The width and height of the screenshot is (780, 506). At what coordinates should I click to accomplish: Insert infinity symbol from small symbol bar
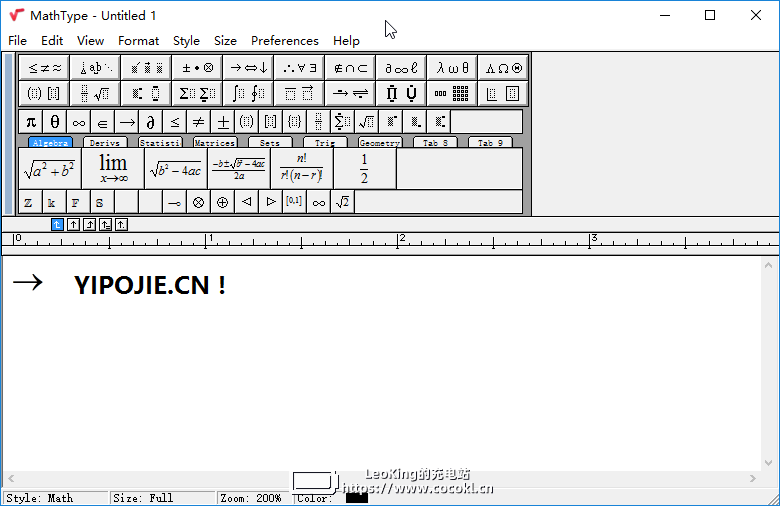(79, 121)
